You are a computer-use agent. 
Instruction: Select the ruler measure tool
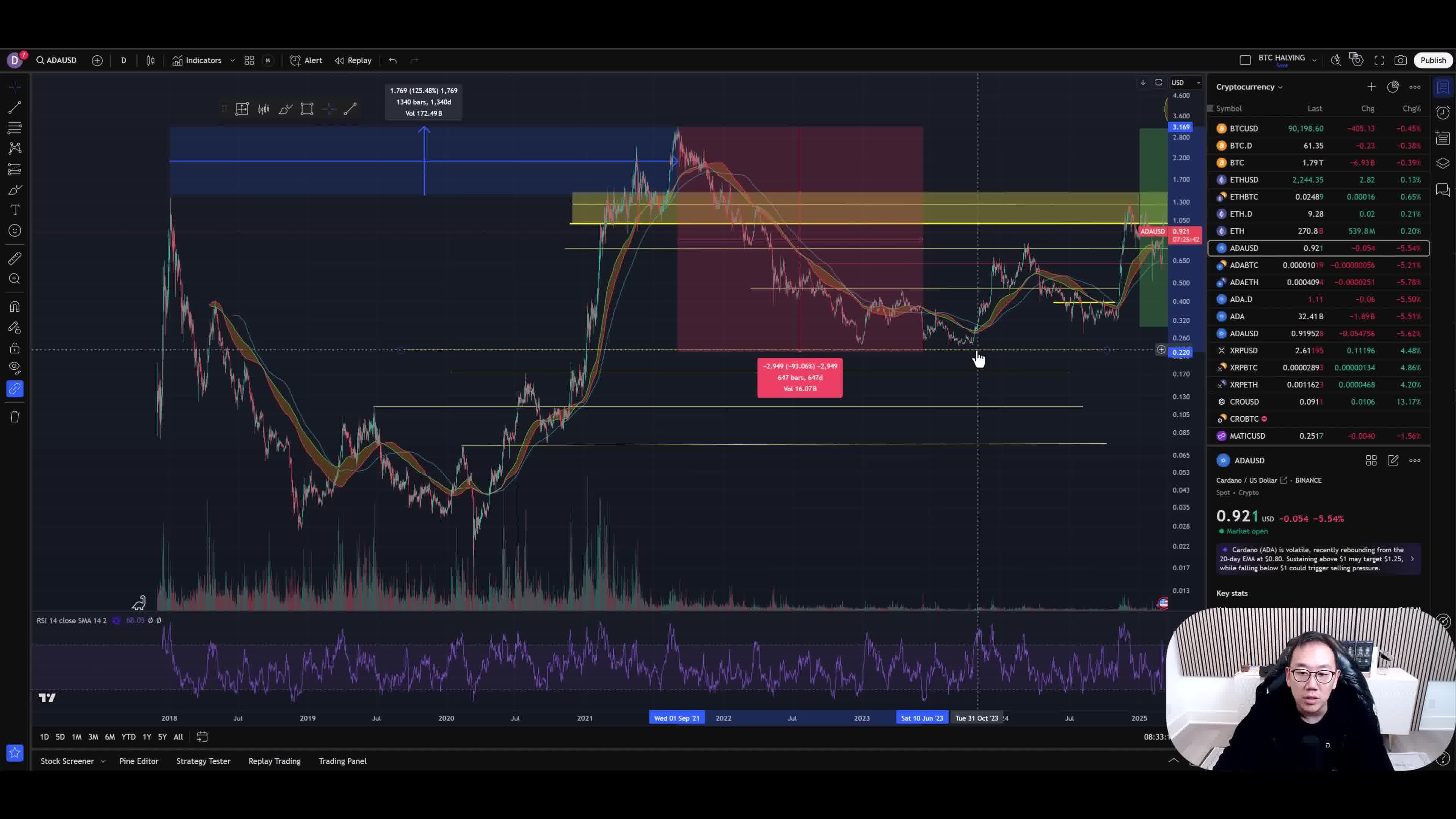[15, 258]
